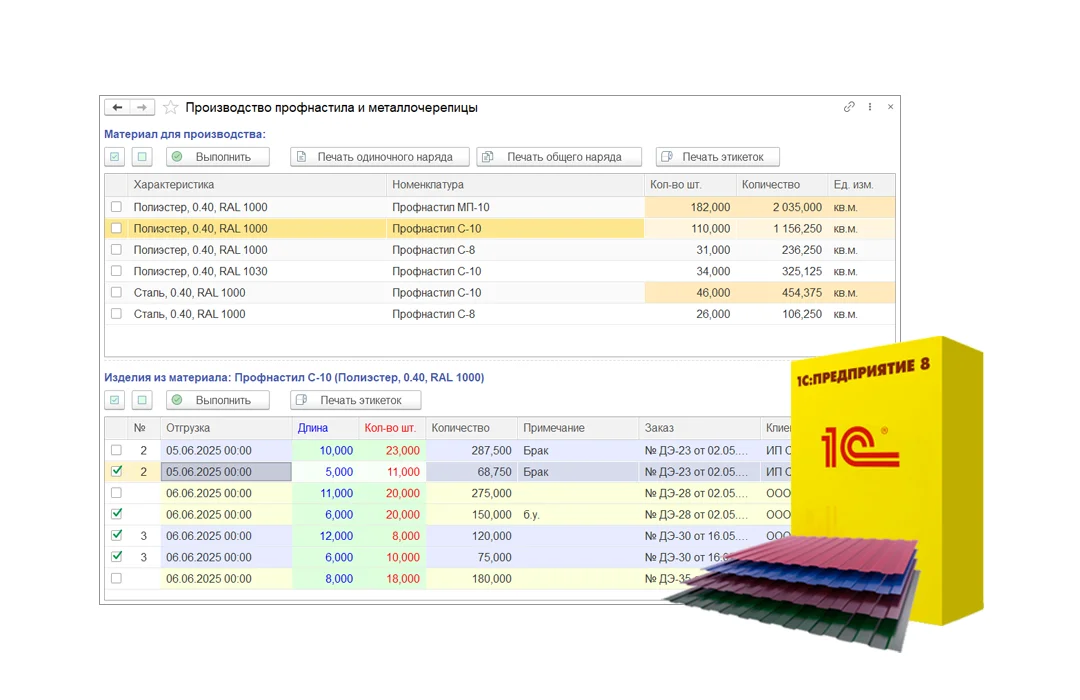The height and width of the screenshot is (700, 1080).
Task: Click Выполнить in the materials section
Action: [218, 157]
